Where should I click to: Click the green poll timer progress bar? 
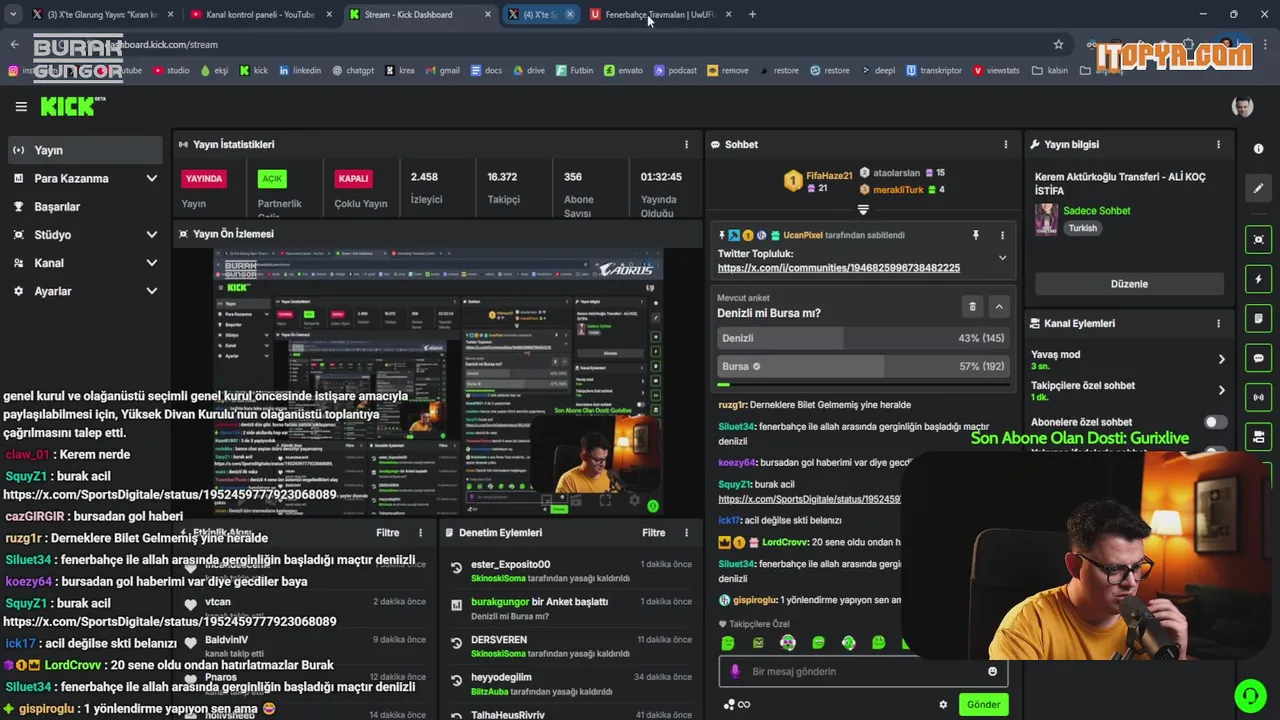pos(723,385)
